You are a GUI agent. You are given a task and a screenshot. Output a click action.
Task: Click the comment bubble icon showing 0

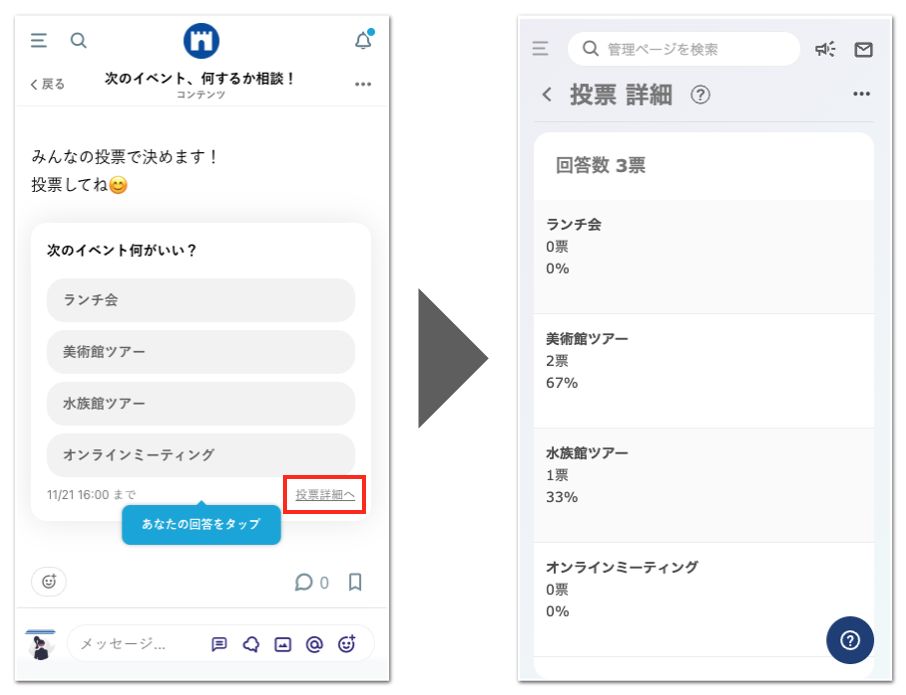click(x=303, y=581)
